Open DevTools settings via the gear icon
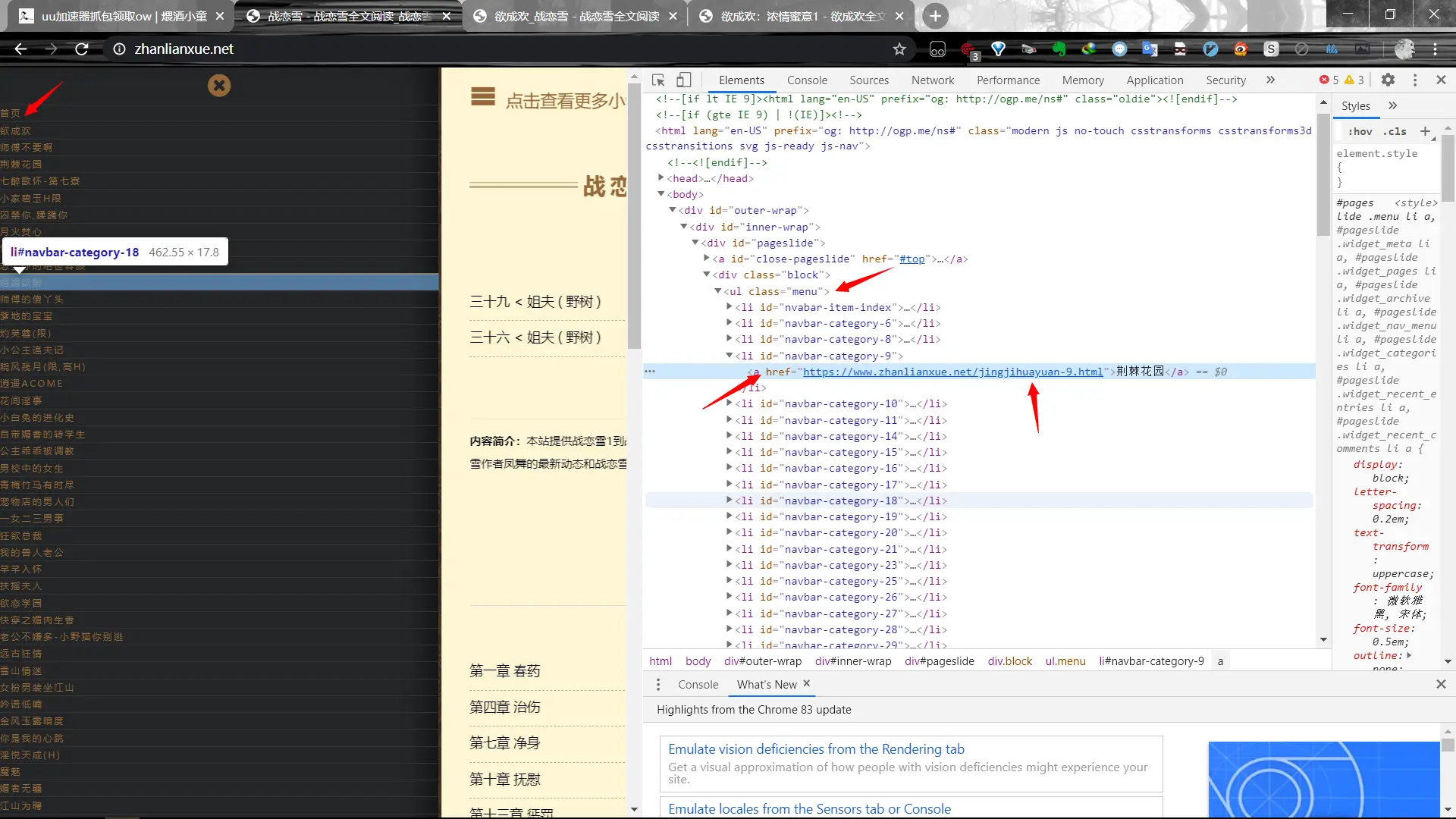The image size is (1456, 819). coord(1390,80)
